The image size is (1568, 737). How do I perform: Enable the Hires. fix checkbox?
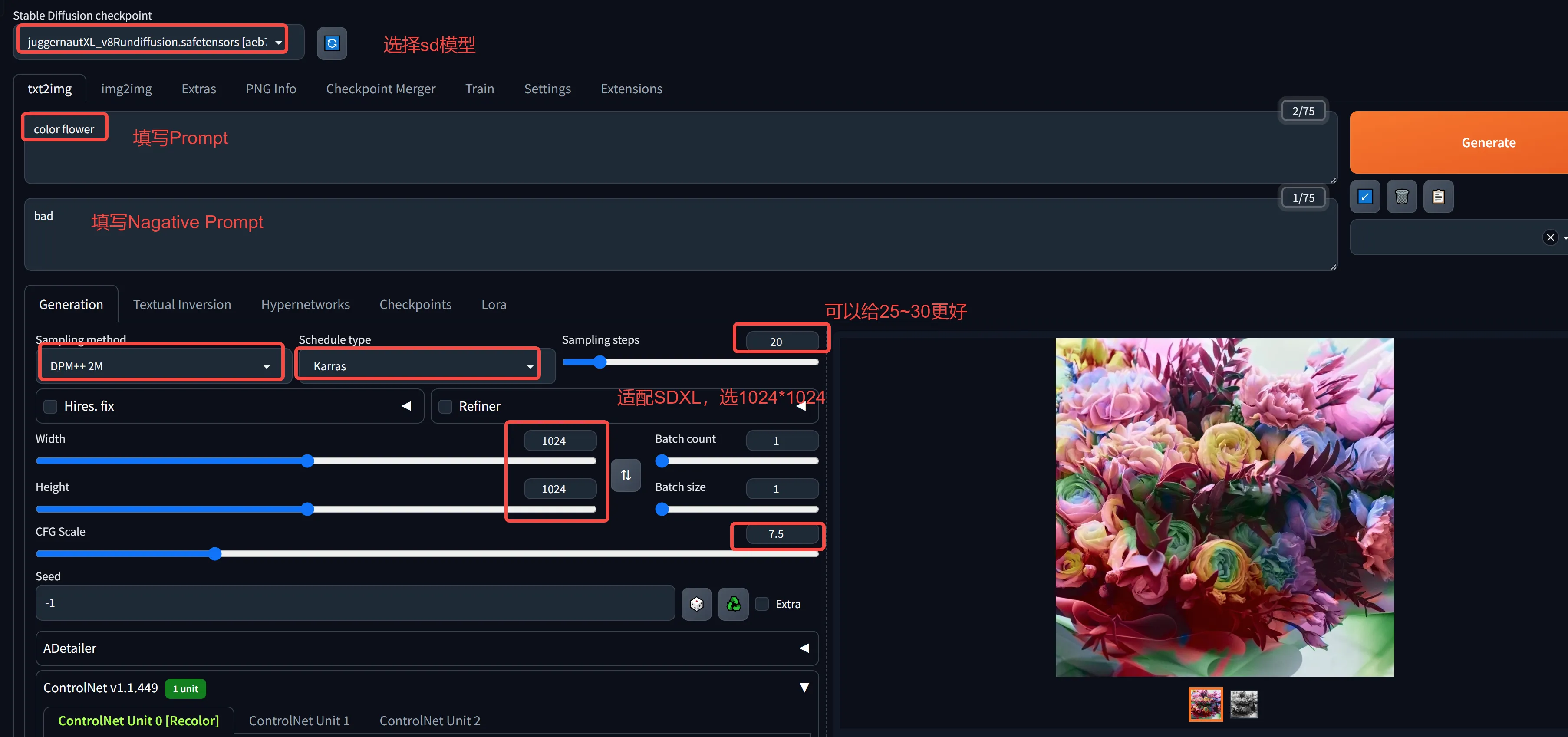coord(50,407)
